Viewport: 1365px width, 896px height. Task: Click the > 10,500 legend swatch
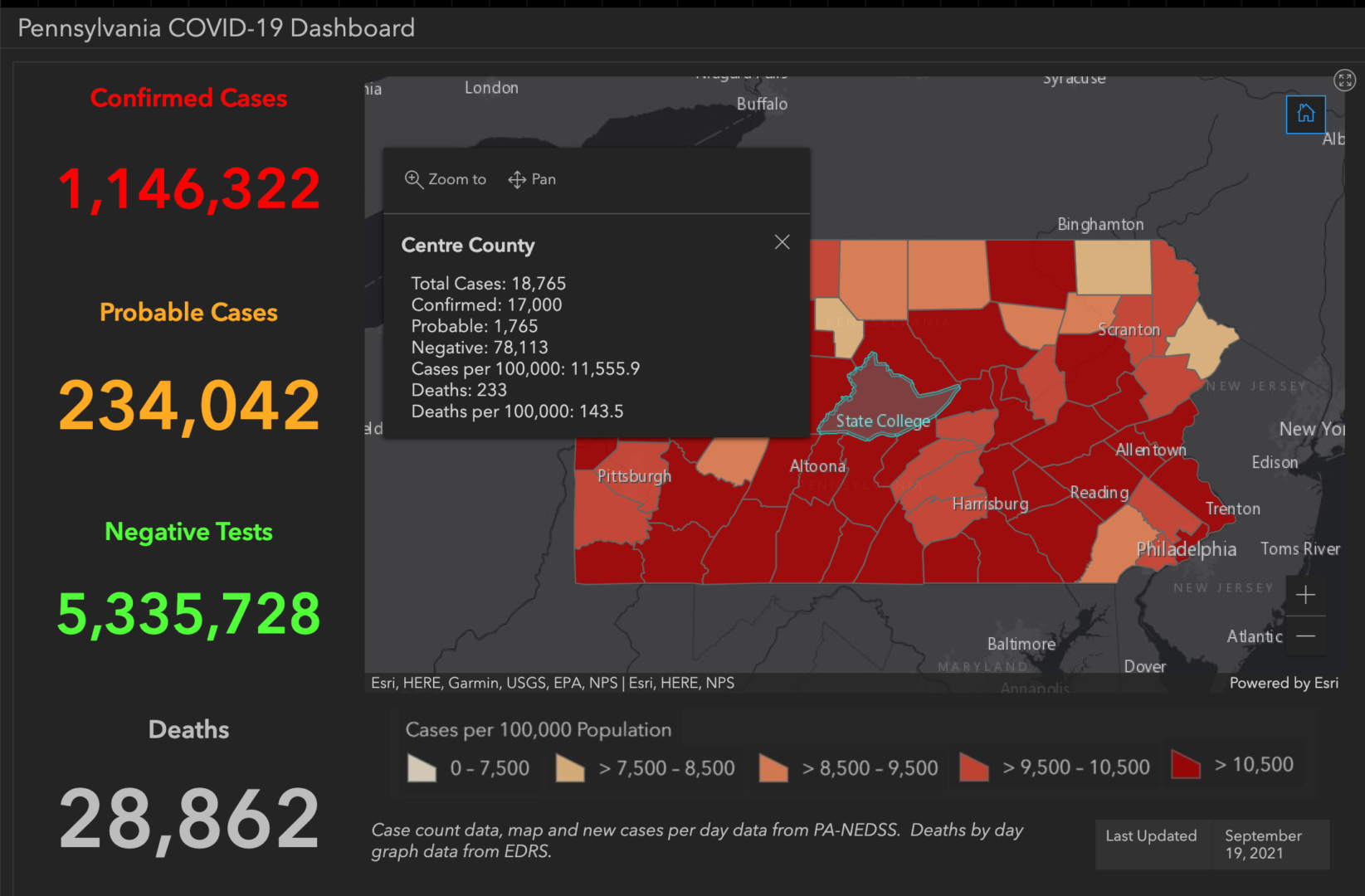tap(1186, 764)
